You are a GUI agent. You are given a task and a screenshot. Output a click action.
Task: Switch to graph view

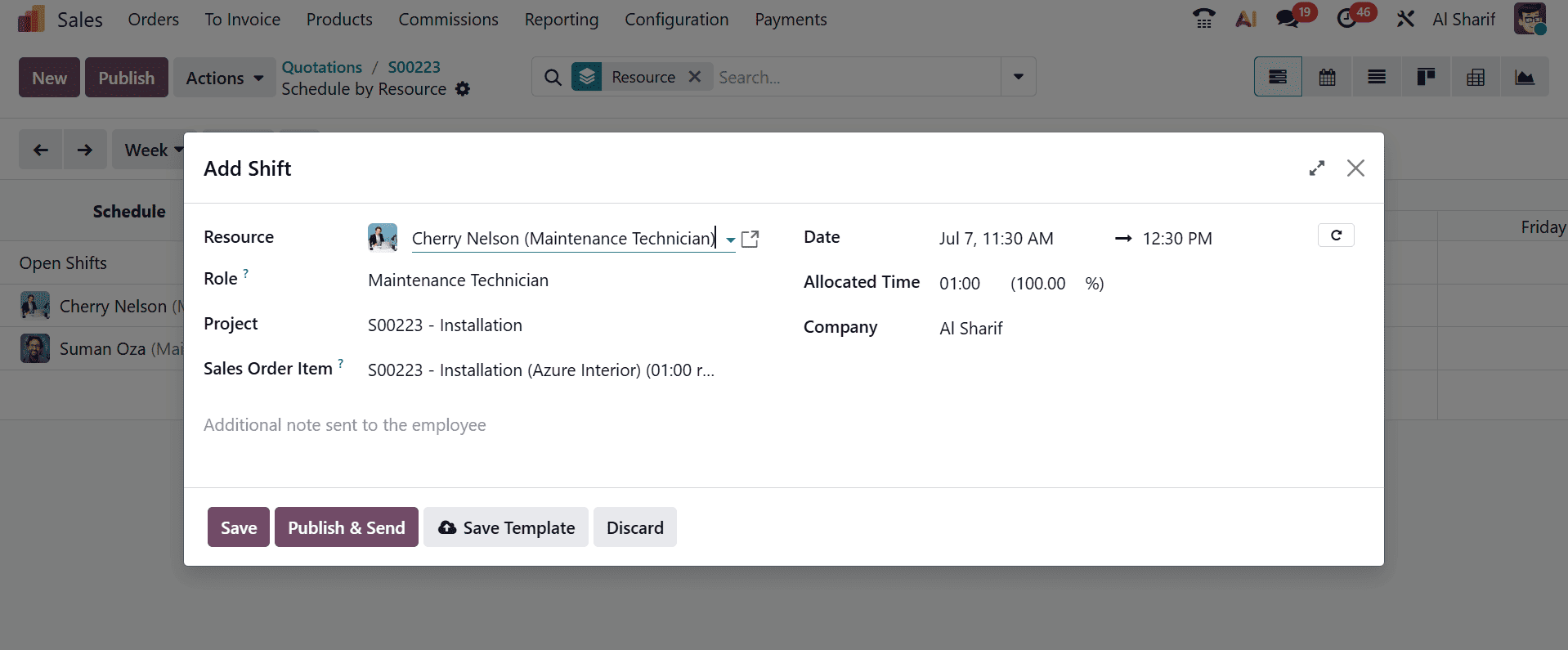pyautogui.click(x=1525, y=77)
